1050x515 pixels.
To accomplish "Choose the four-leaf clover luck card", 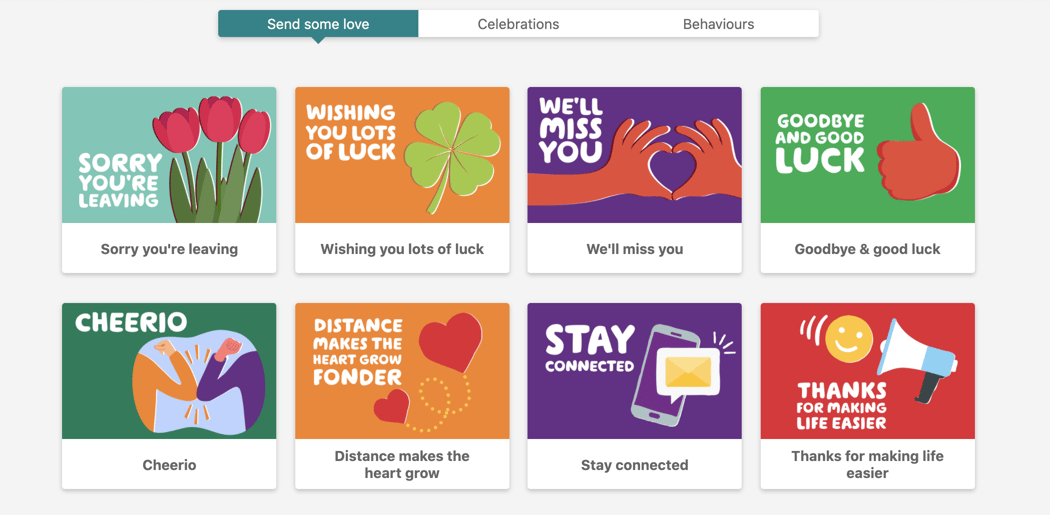I will [402, 155].
